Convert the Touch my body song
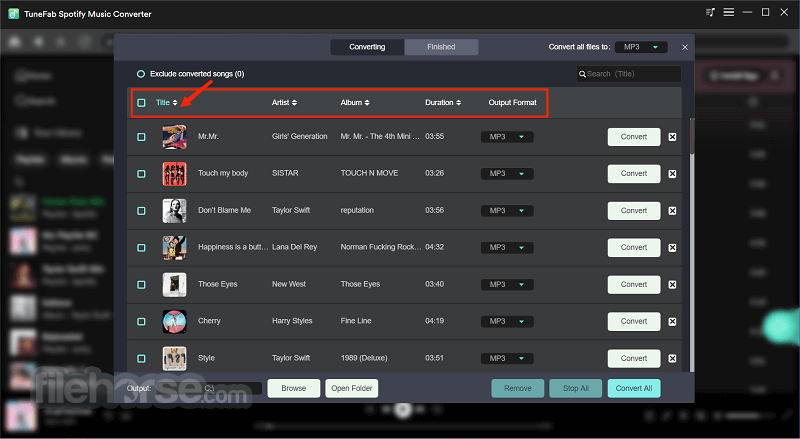The width and height of the screenshot is (800, 439). click(634, 174)
